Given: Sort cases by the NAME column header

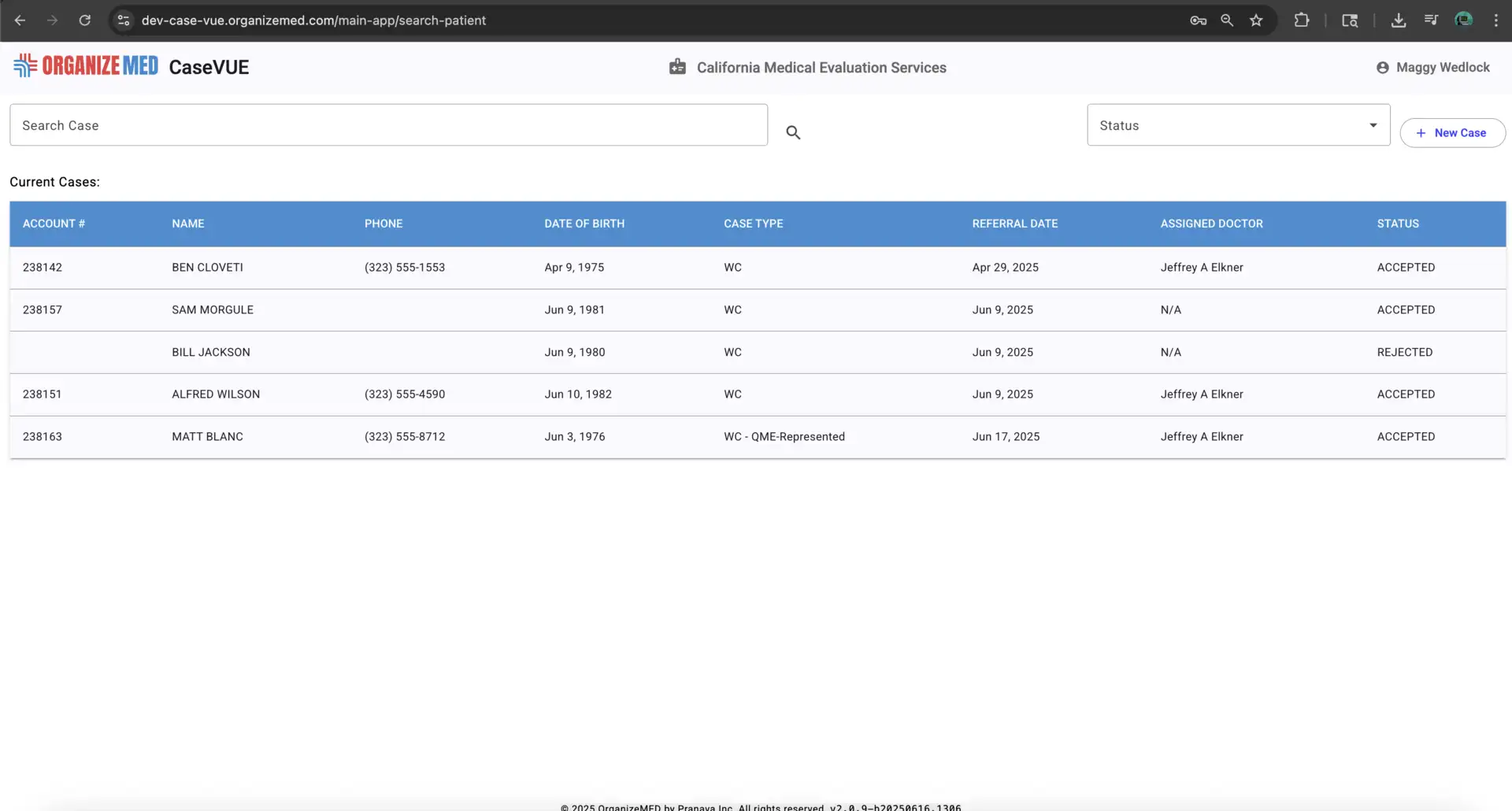Looking at the screenshot, I should click(x=187, y=224).
